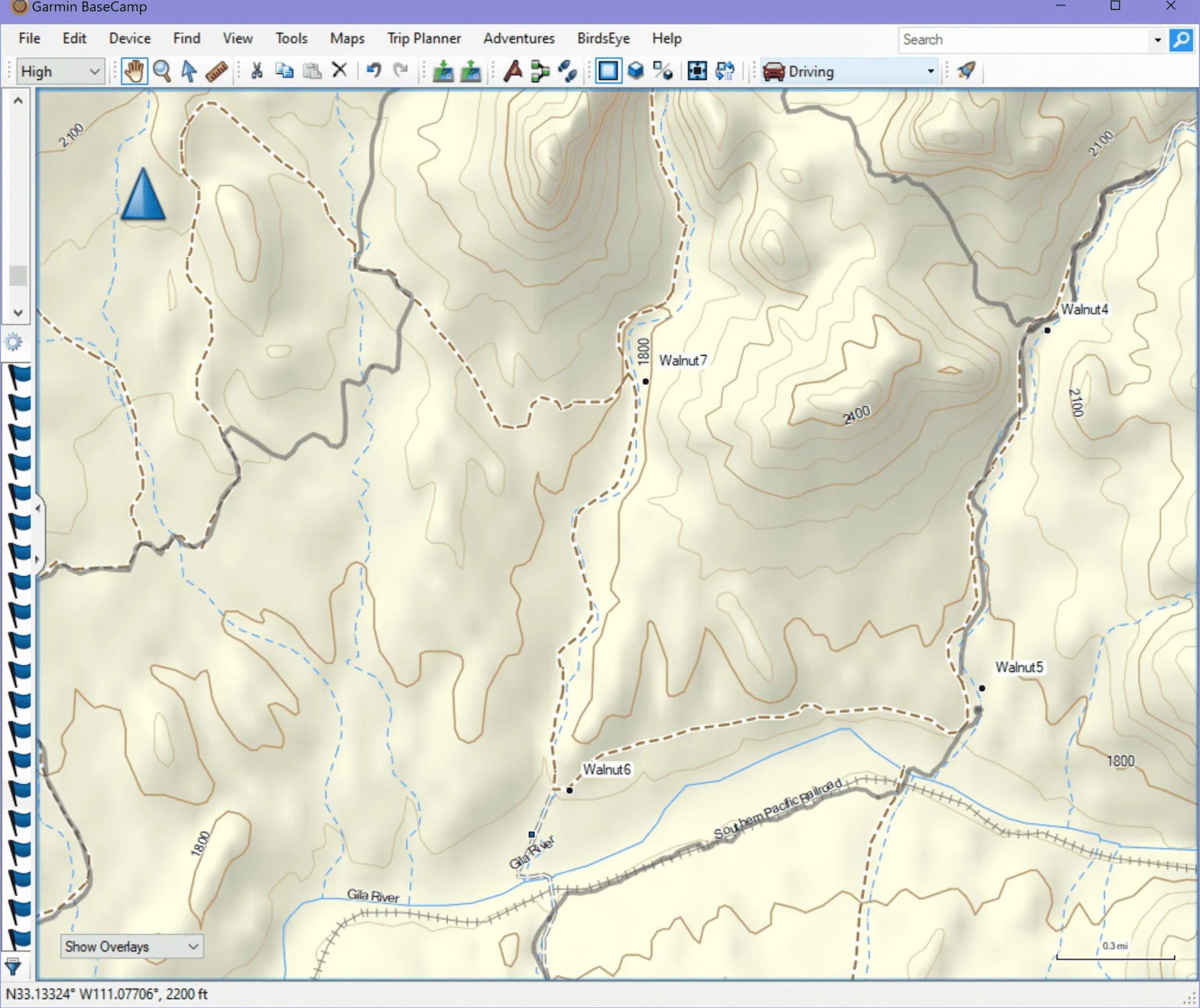Select the Measure ruler tool
Viewport: 1200px width, 1008px height.
[x=217, y=71]
